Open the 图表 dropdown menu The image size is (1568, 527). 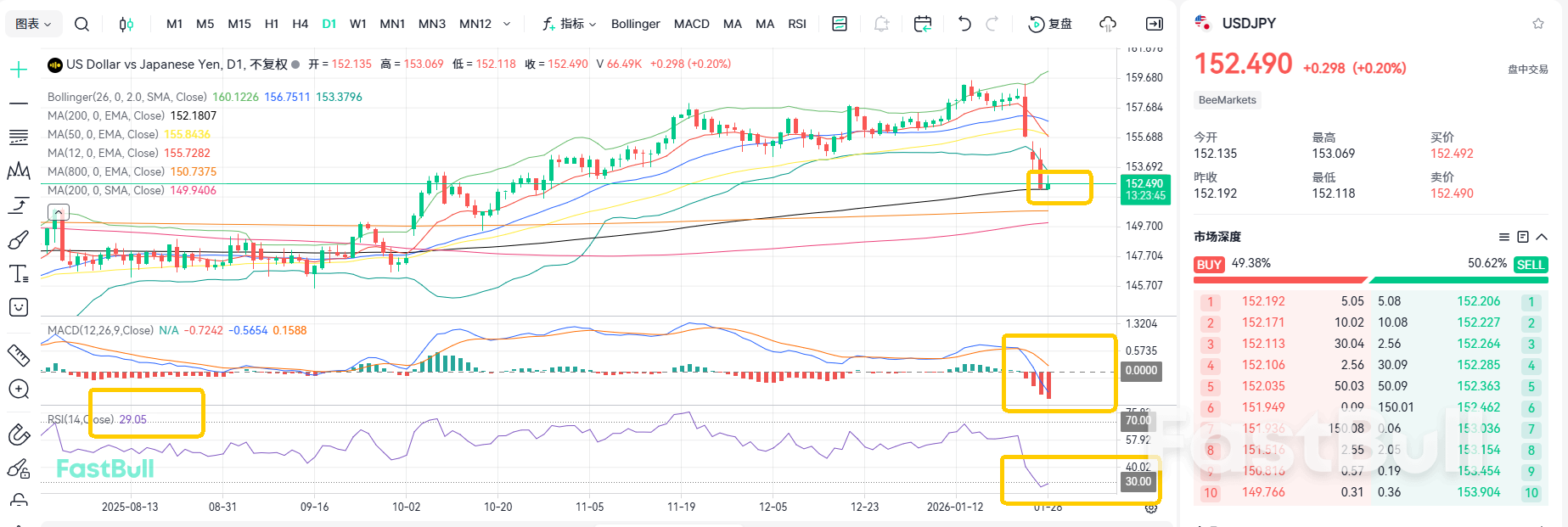[33, 24]
